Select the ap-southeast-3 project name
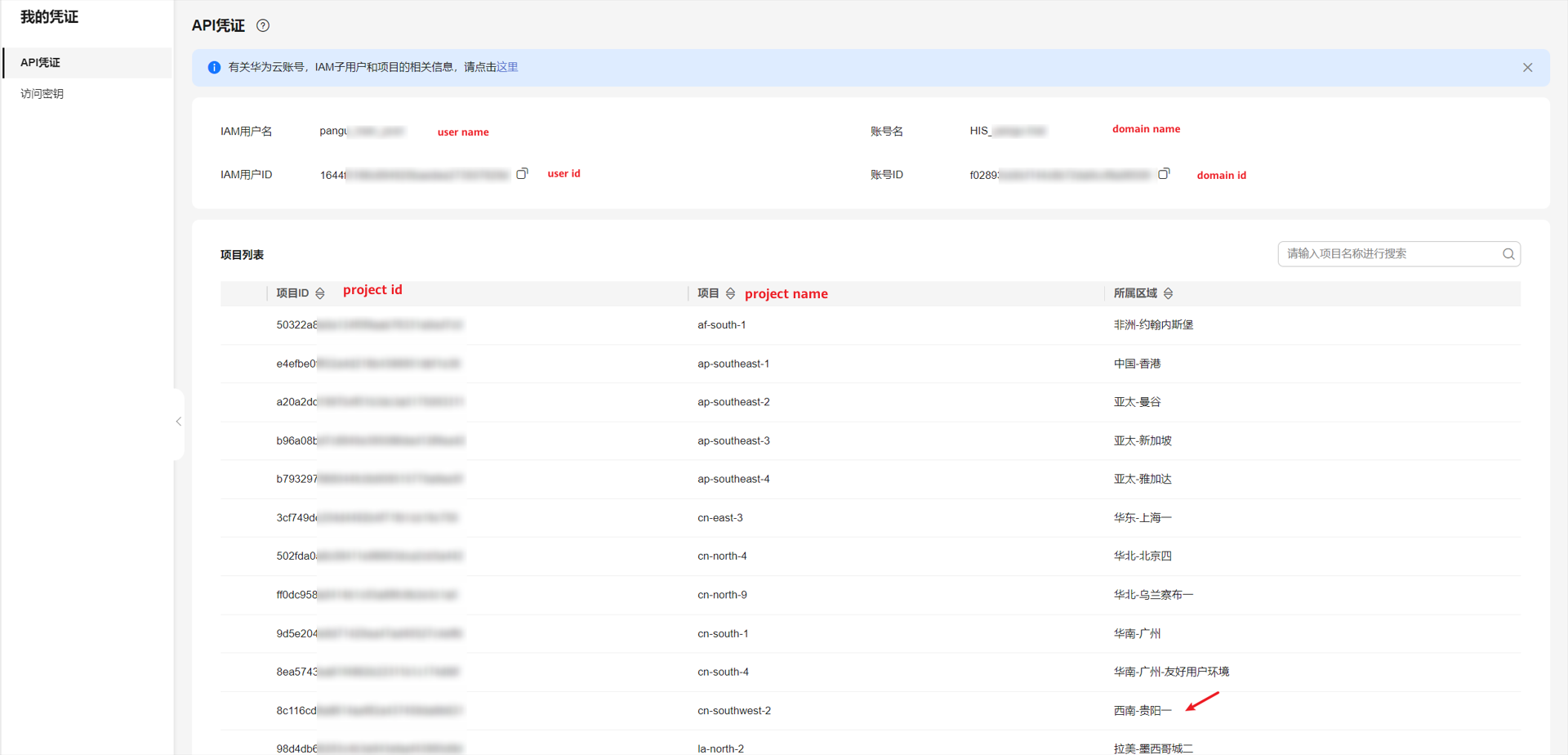 click(x=733, y=440)
